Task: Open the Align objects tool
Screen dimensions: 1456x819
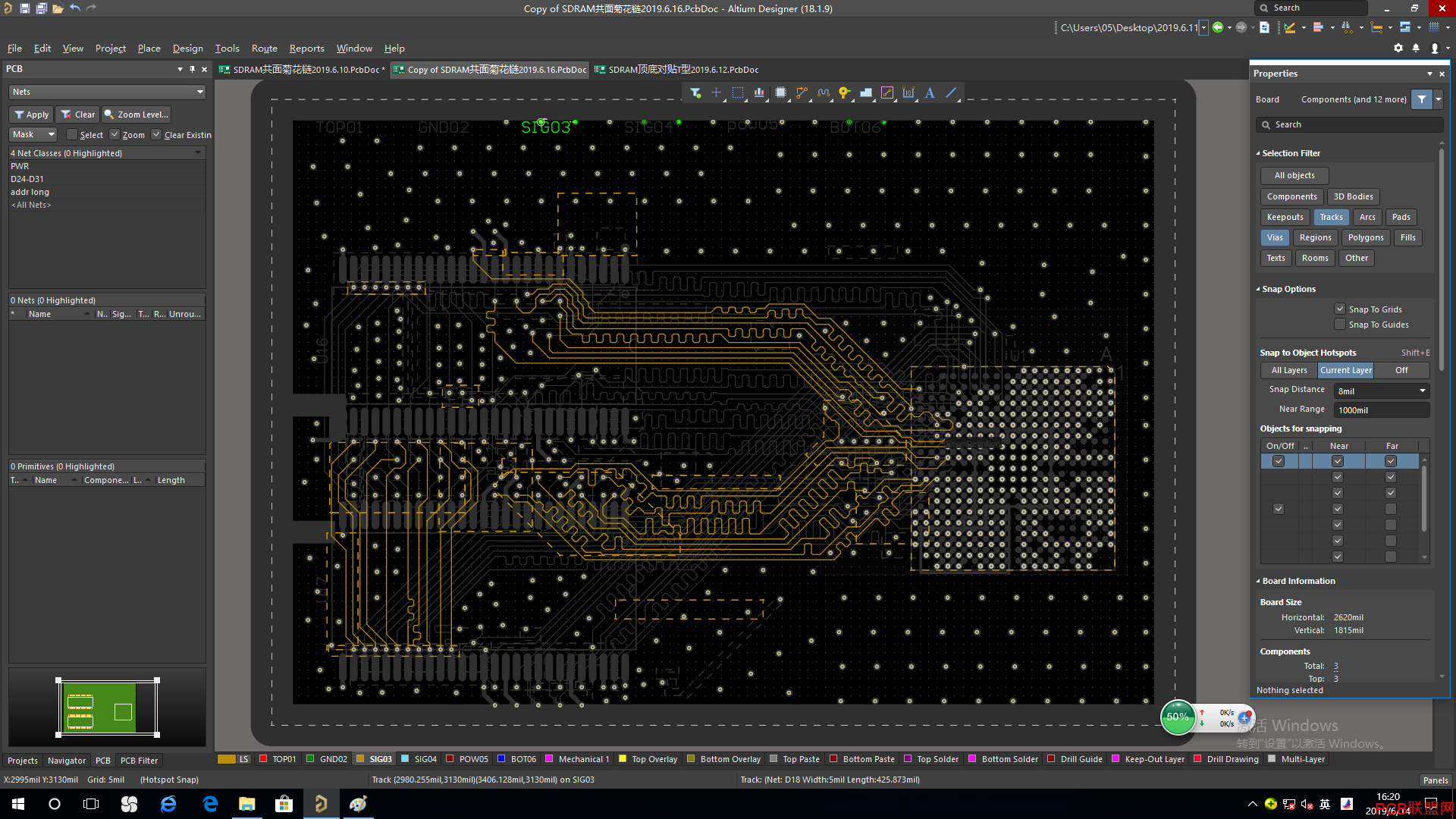Action: [759, 93]
